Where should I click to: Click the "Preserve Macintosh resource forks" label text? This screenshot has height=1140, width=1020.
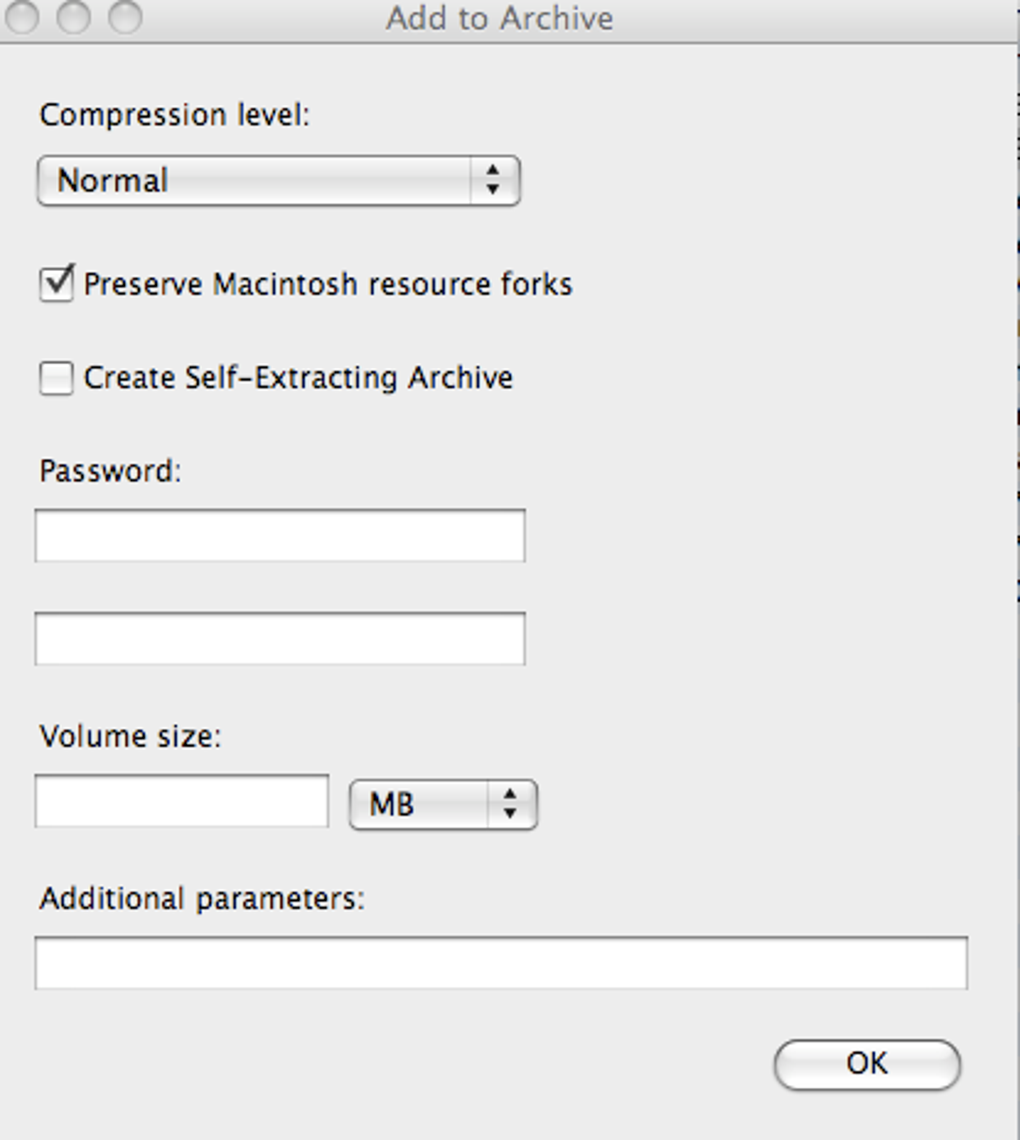click(x=328, y=285)
